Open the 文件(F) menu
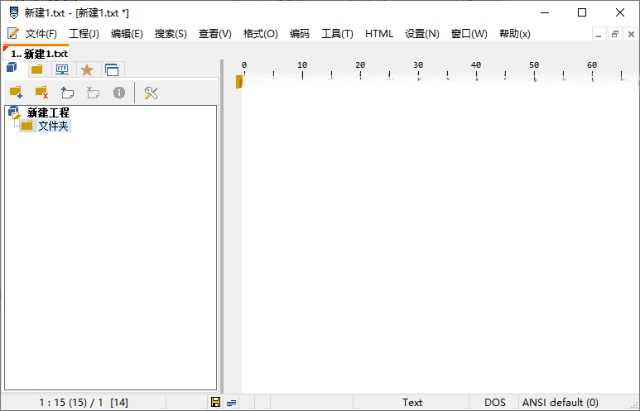Image resolution: width=640 pixels, height=411 pixels. click(x=41, y=34)
